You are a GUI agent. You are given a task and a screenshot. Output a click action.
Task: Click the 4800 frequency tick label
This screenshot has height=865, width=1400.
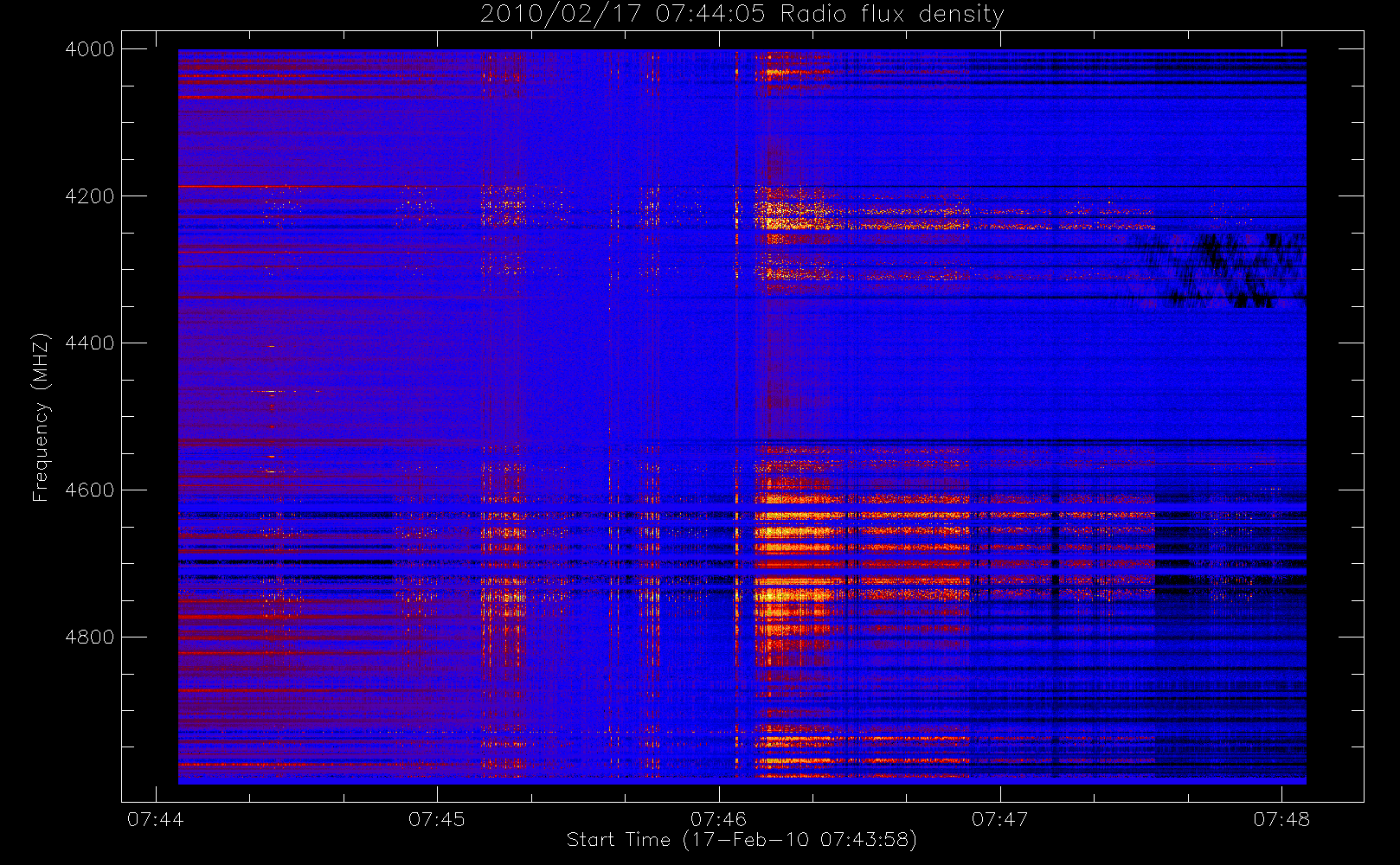[x=89, y=638]
